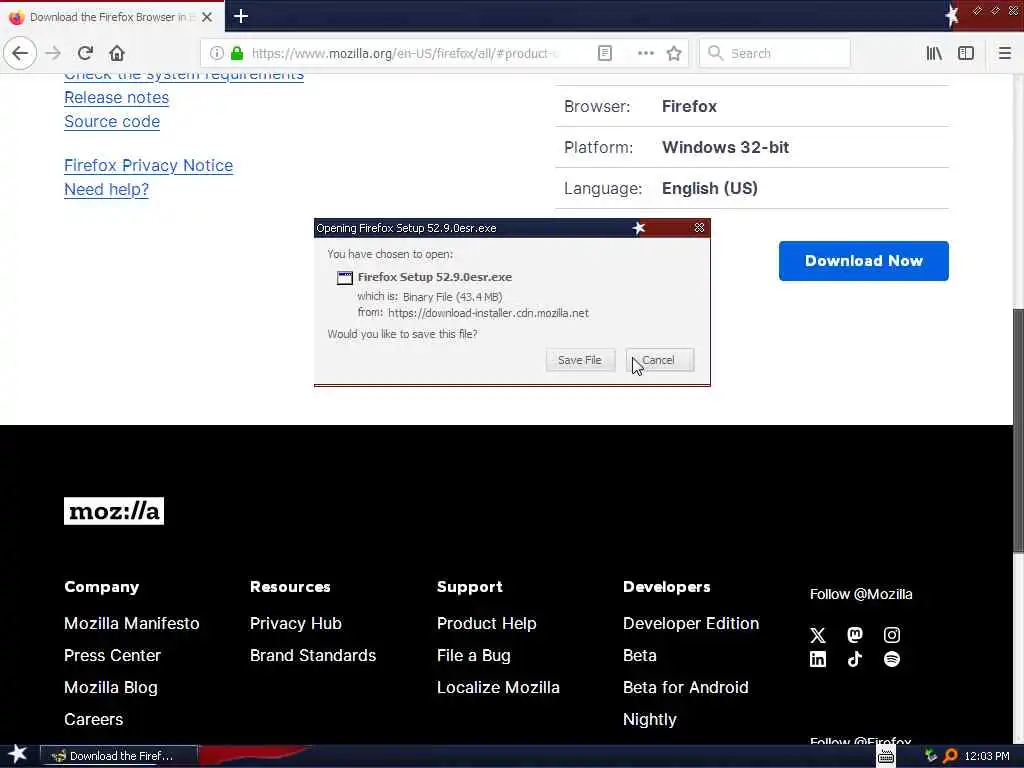Click the keyboard icon in system tray
Screen dimensions: 1024x768
coord(886,756)
